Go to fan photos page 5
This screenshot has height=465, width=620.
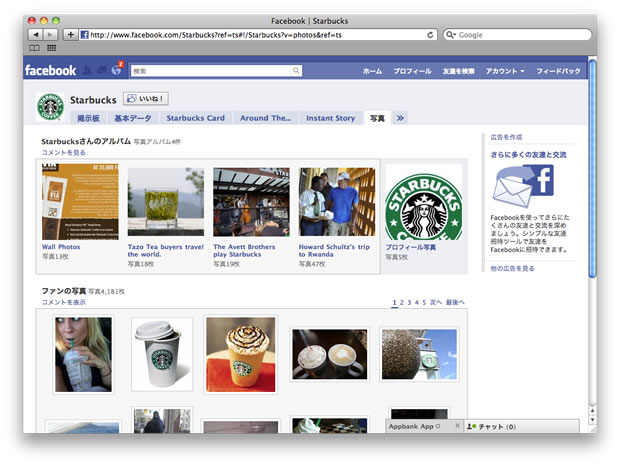[424, 302]
